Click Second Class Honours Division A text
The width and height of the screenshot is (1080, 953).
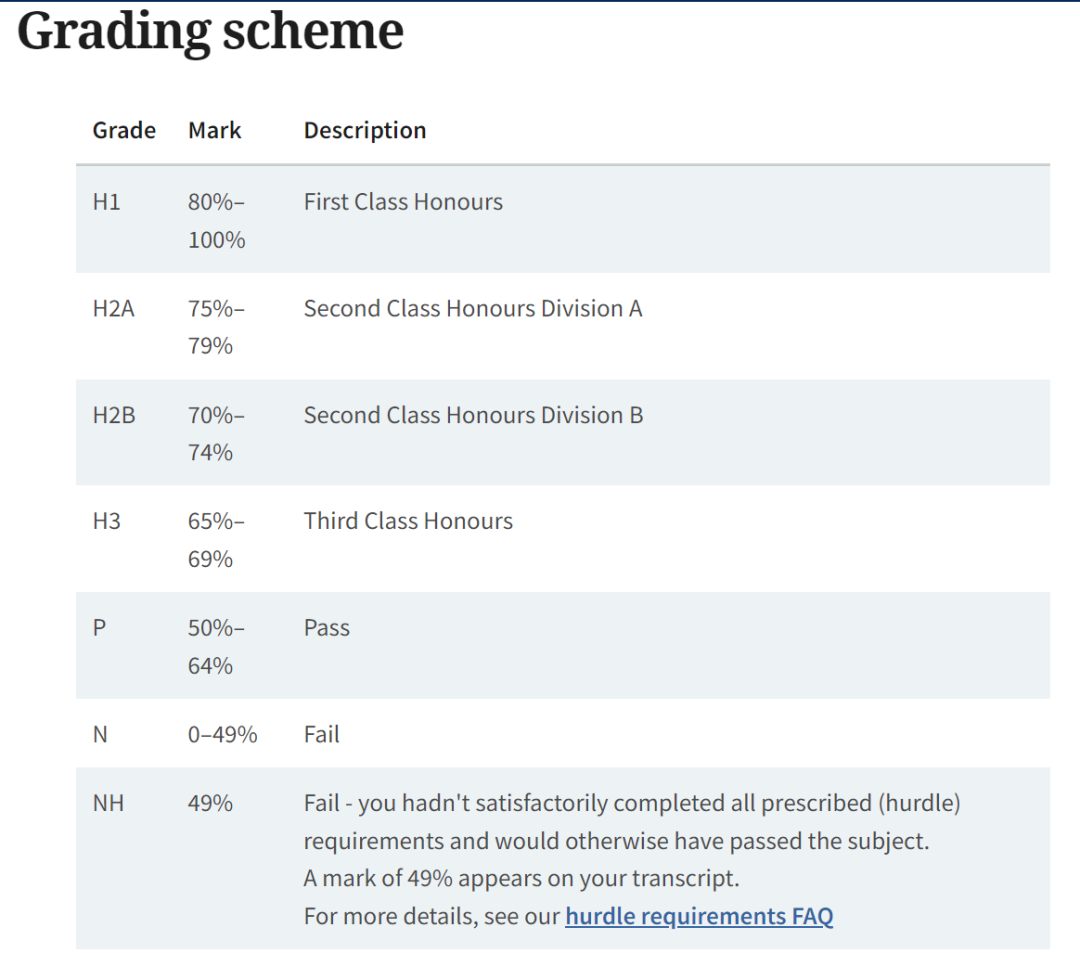473,309
